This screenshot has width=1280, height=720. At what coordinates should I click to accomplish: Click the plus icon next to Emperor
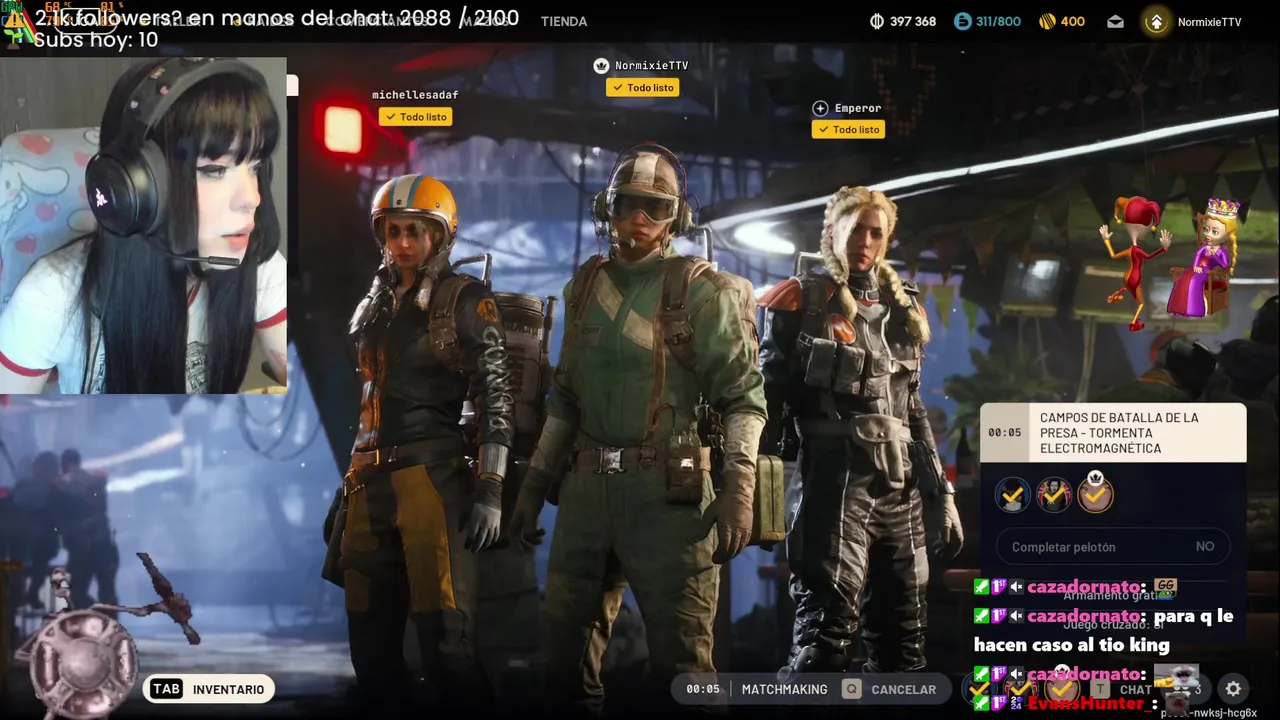pos(820,108)
